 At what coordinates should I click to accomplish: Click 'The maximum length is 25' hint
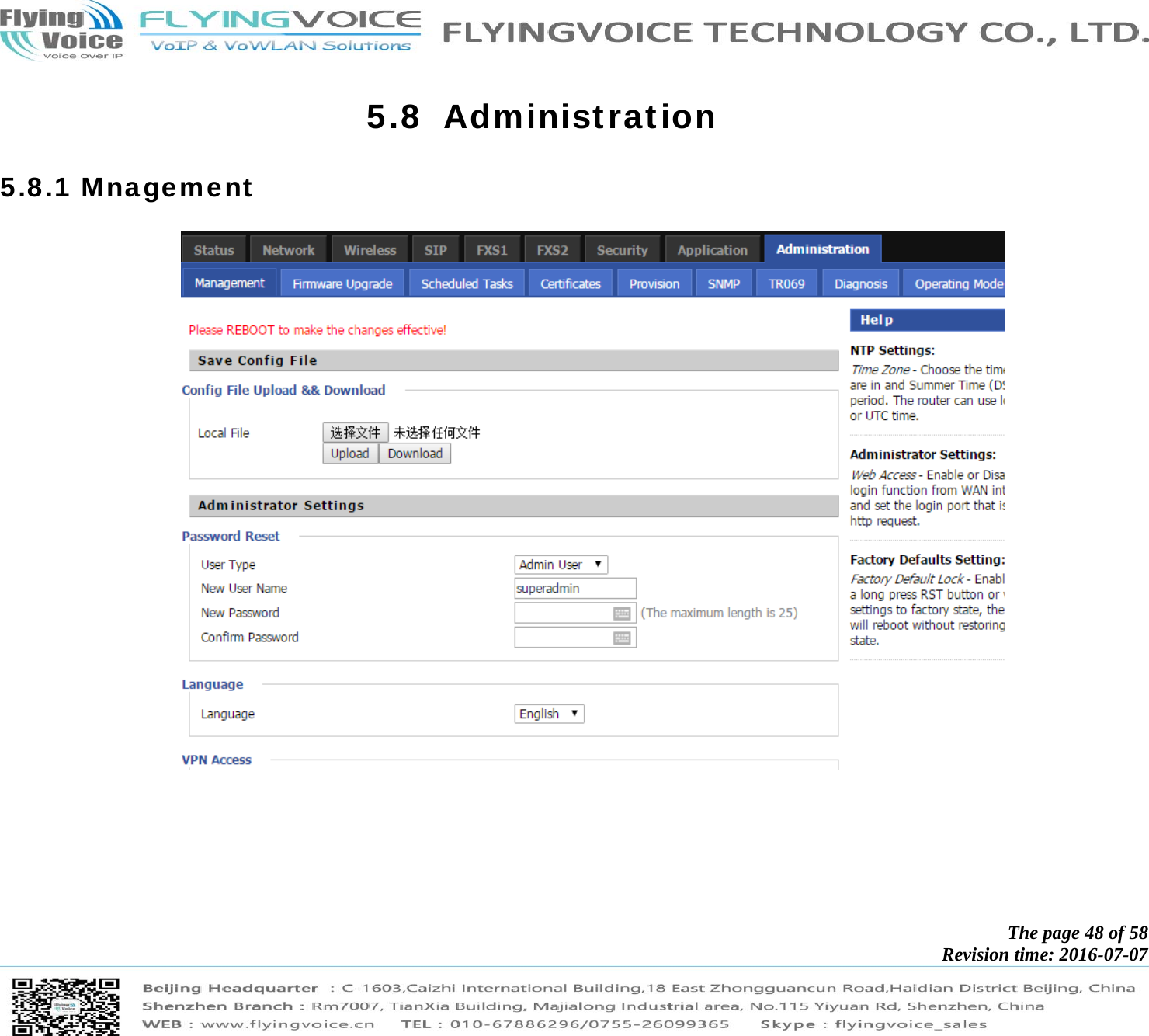click(x=719, y=613)
